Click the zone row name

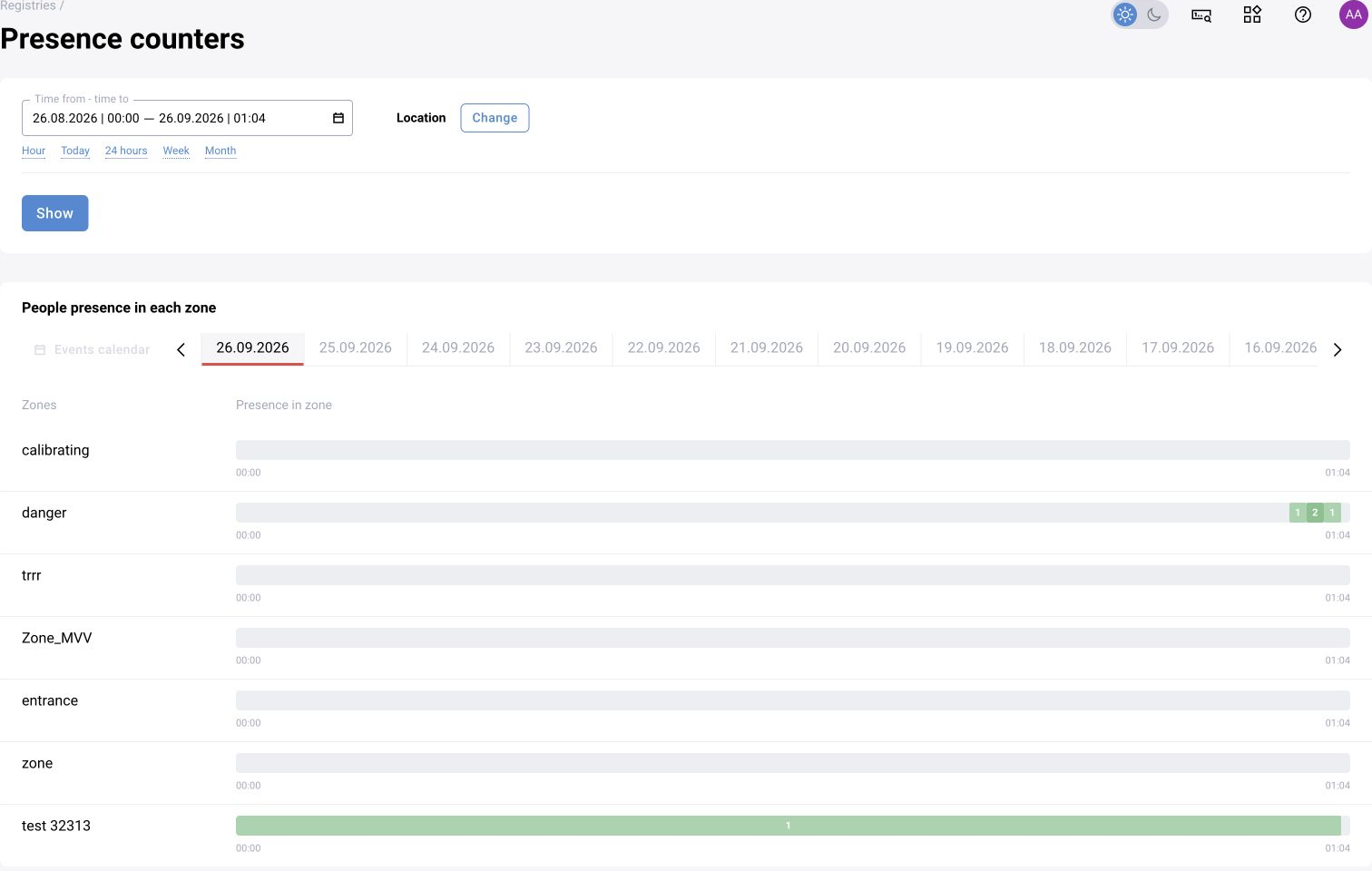[x=37, y=763]
